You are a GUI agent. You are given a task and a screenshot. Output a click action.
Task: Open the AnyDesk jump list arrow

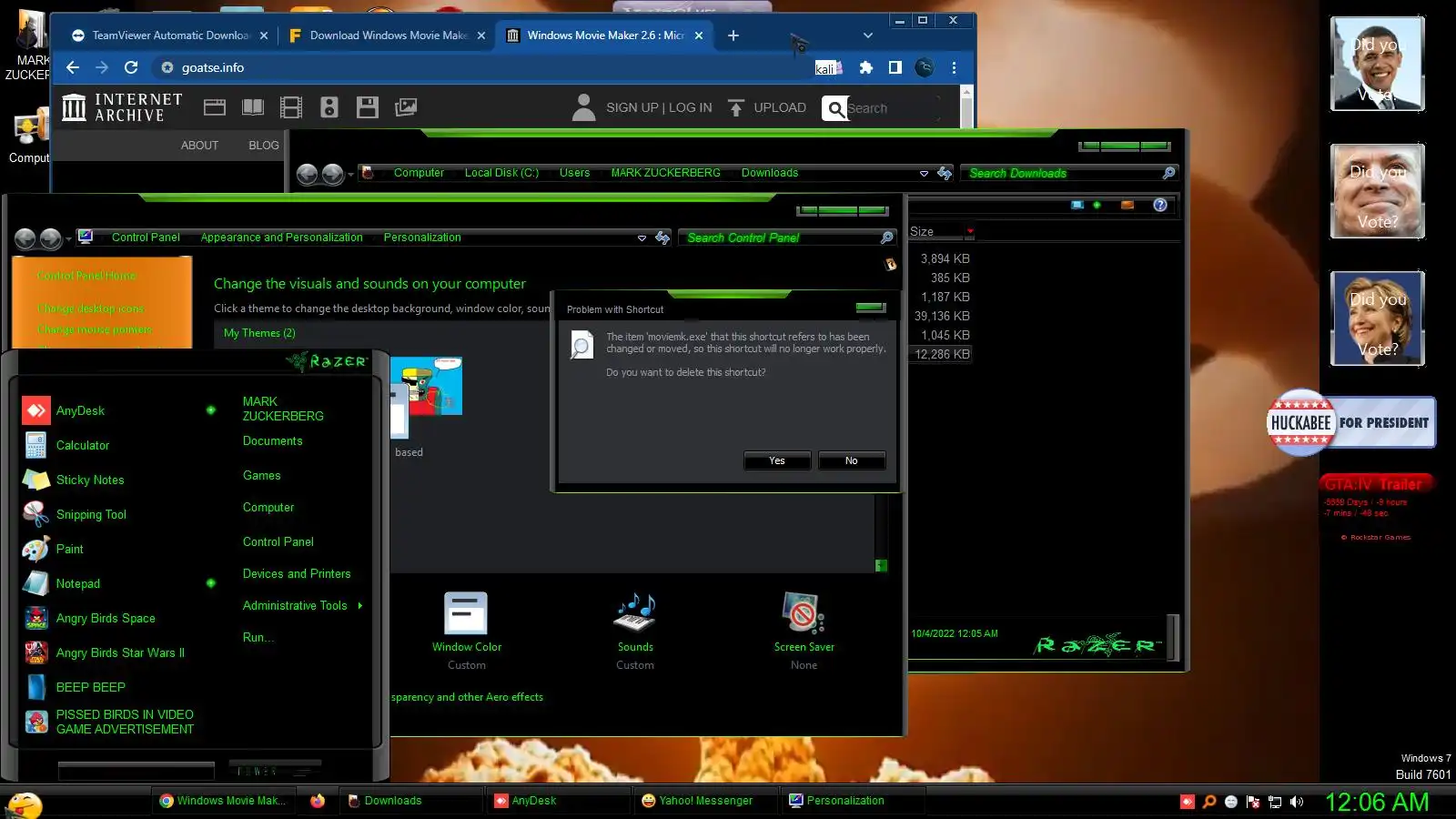[210, 410]
